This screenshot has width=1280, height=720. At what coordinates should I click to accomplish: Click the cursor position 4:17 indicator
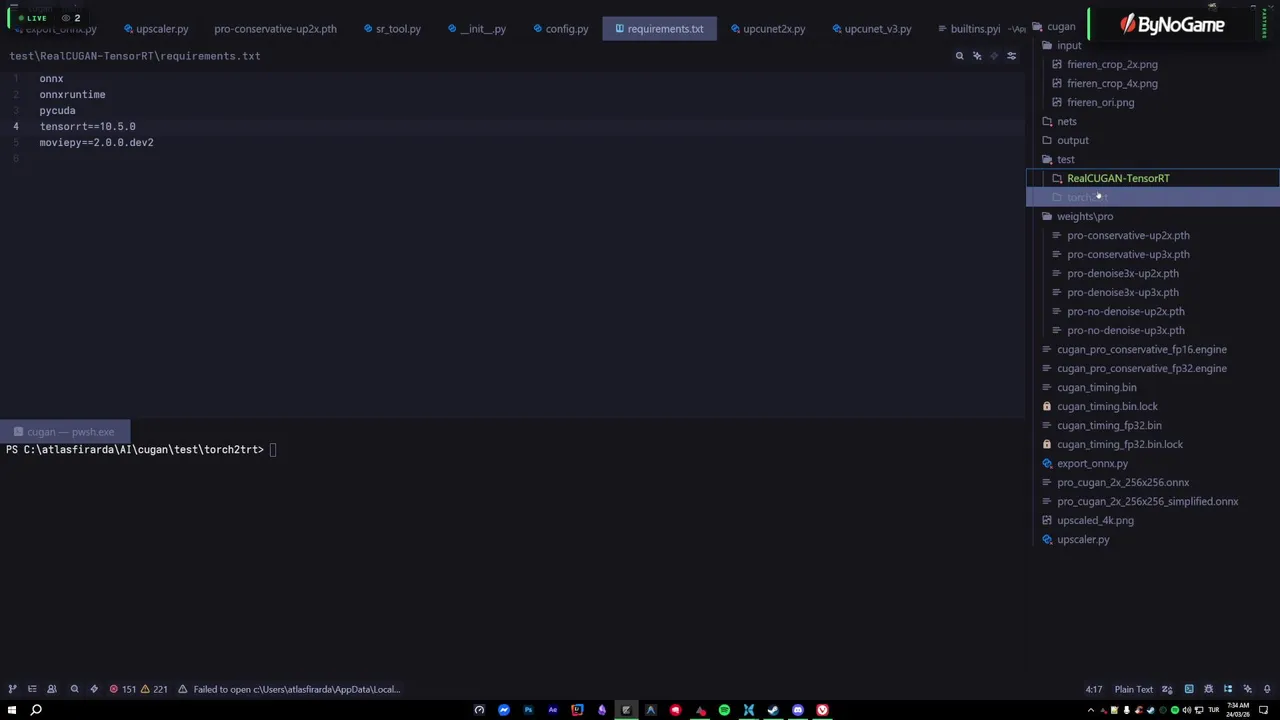click(1094, 689)
